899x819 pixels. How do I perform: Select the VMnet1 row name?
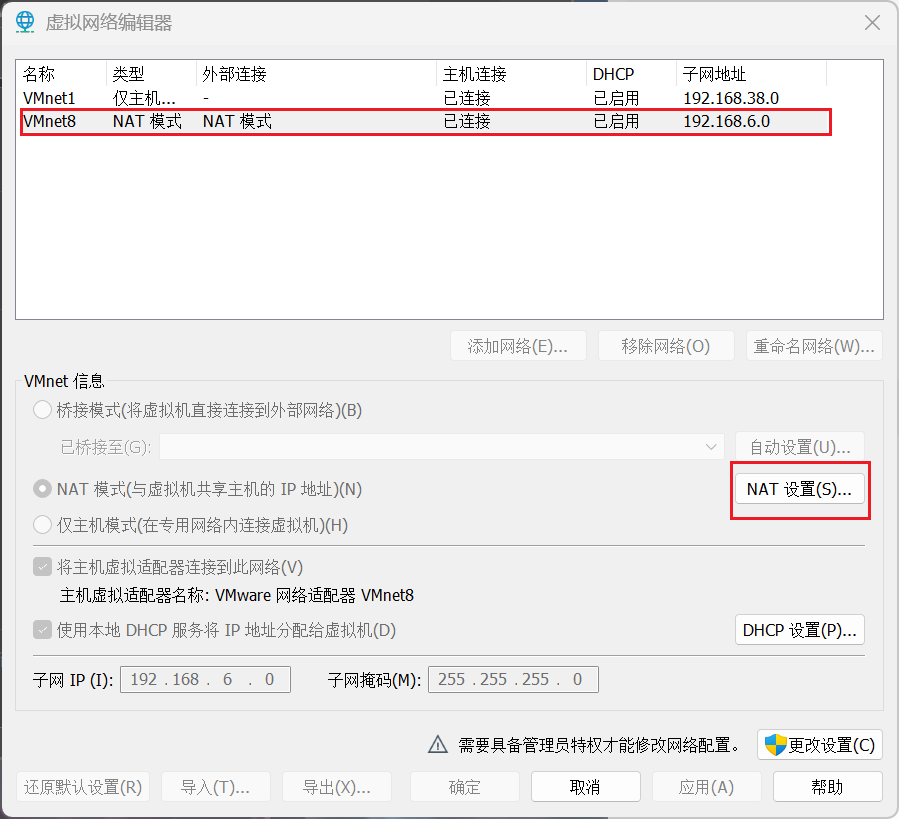[x=49, y=98]
